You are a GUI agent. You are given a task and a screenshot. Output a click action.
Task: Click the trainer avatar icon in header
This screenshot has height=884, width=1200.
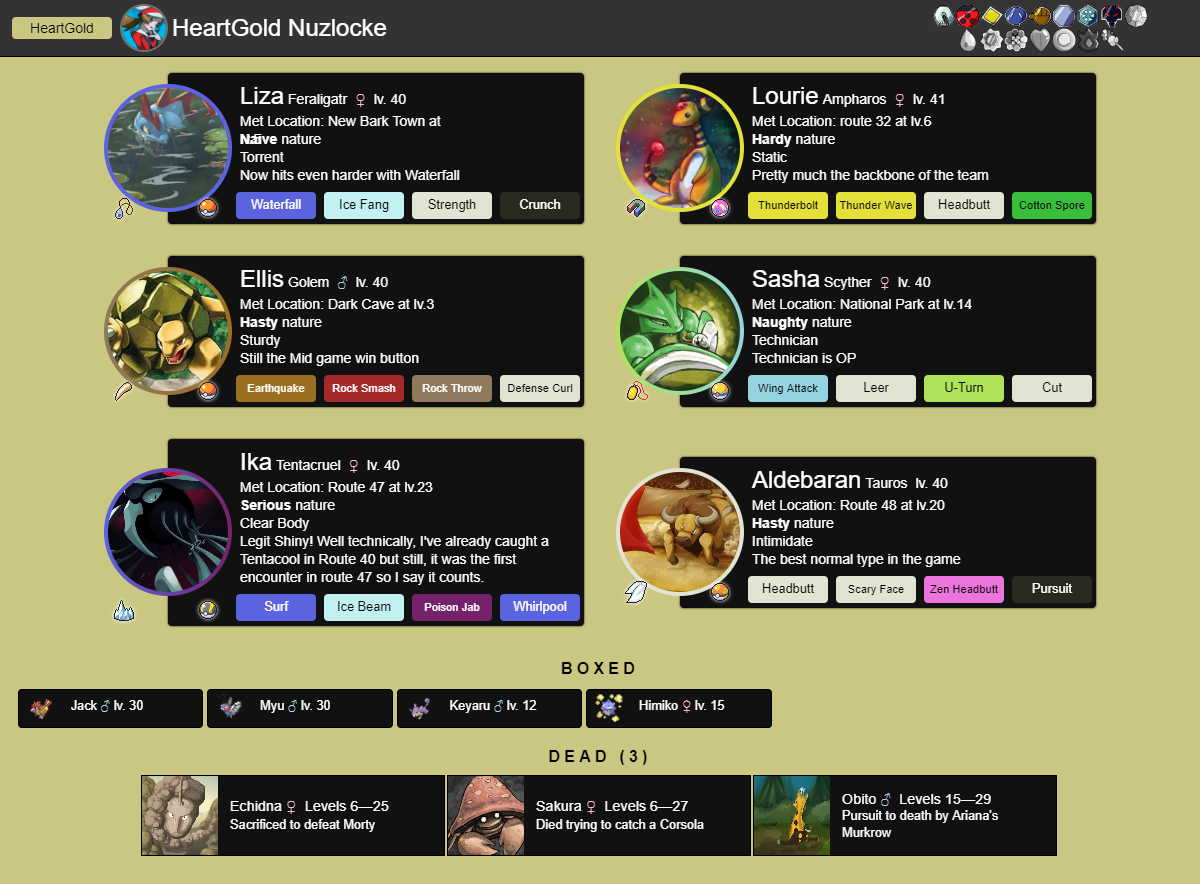[144, 28]
